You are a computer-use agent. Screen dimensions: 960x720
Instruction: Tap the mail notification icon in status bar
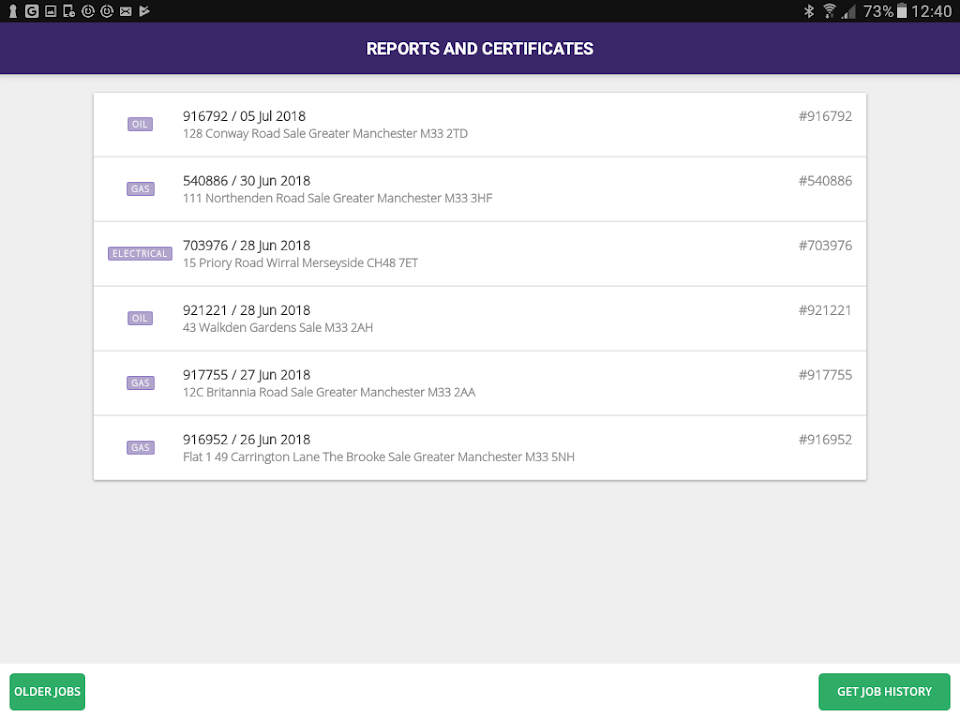[x=125, y=11]
